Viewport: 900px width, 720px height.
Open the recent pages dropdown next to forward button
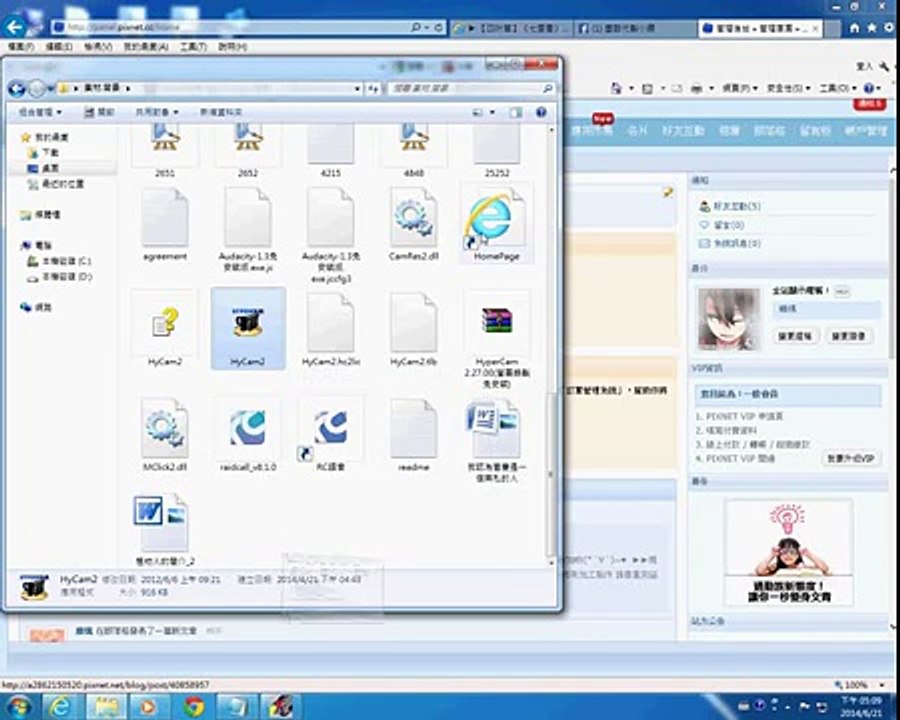pyautogui.click(x=51, y=88)
